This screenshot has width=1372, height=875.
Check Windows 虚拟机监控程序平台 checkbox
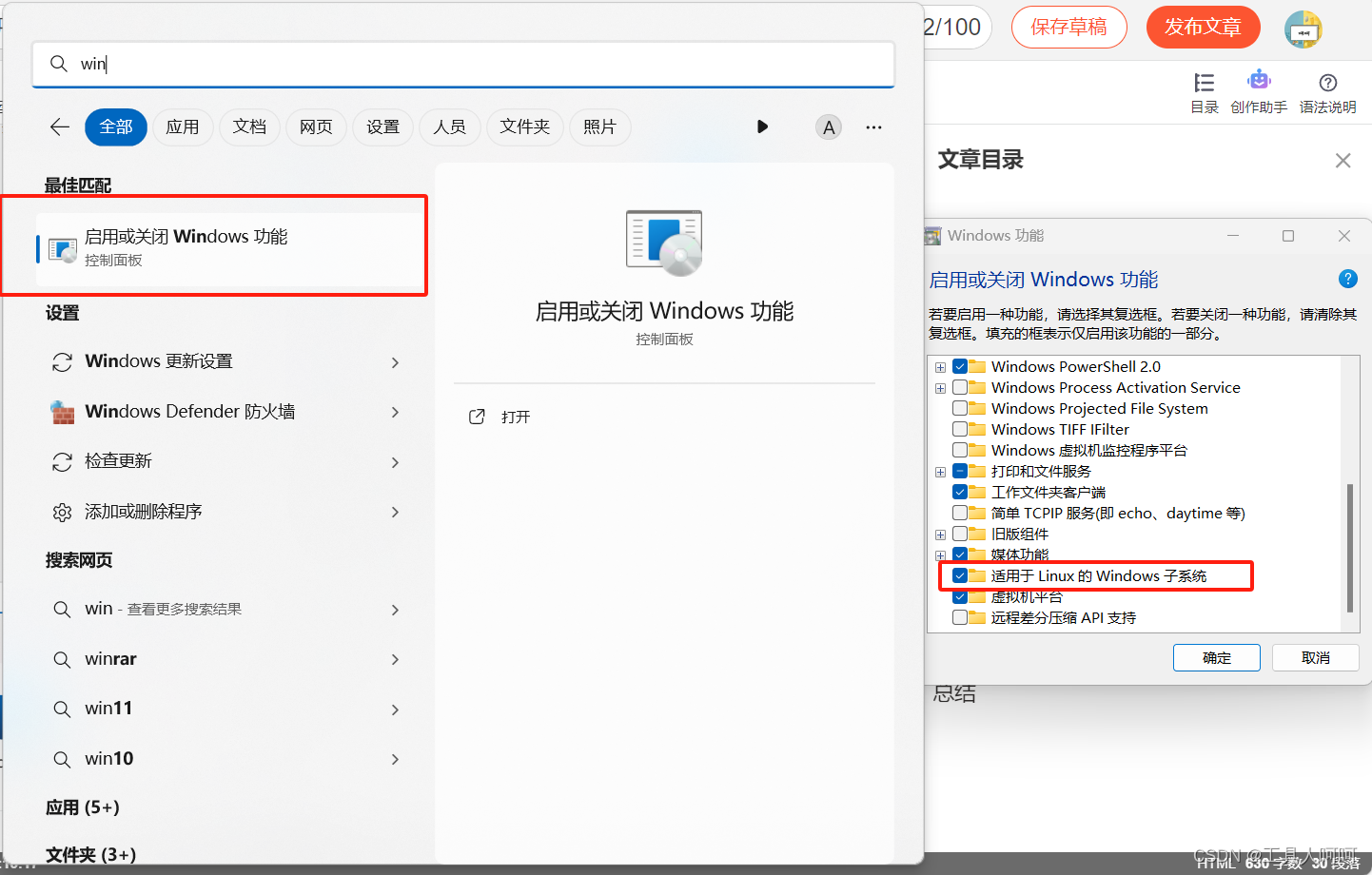(x=960, y=450)
